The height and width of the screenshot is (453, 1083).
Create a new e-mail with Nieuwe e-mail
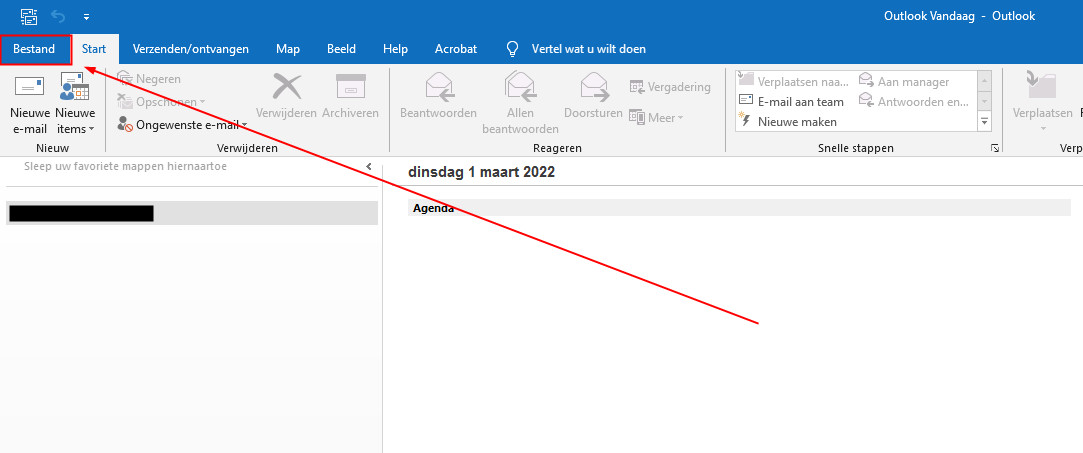30,104
